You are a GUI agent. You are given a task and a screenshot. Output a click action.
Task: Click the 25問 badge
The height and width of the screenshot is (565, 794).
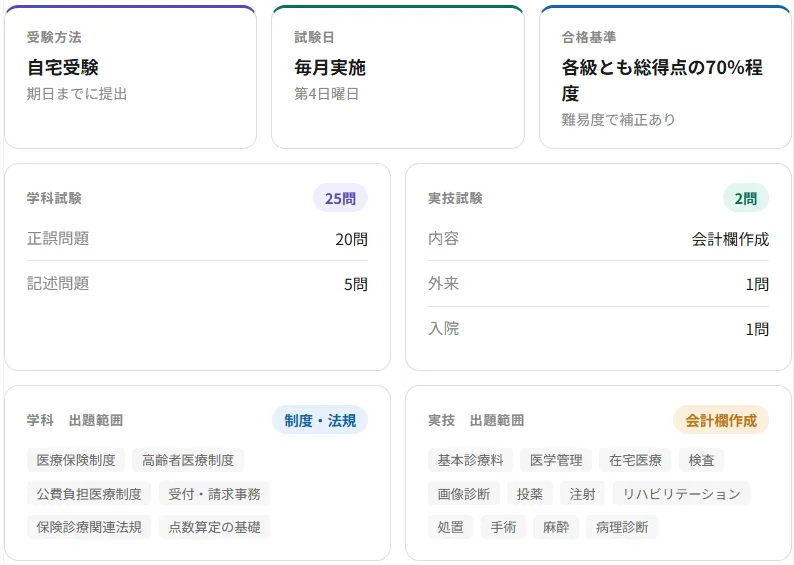pyautogui.click(x=340, y=198)
